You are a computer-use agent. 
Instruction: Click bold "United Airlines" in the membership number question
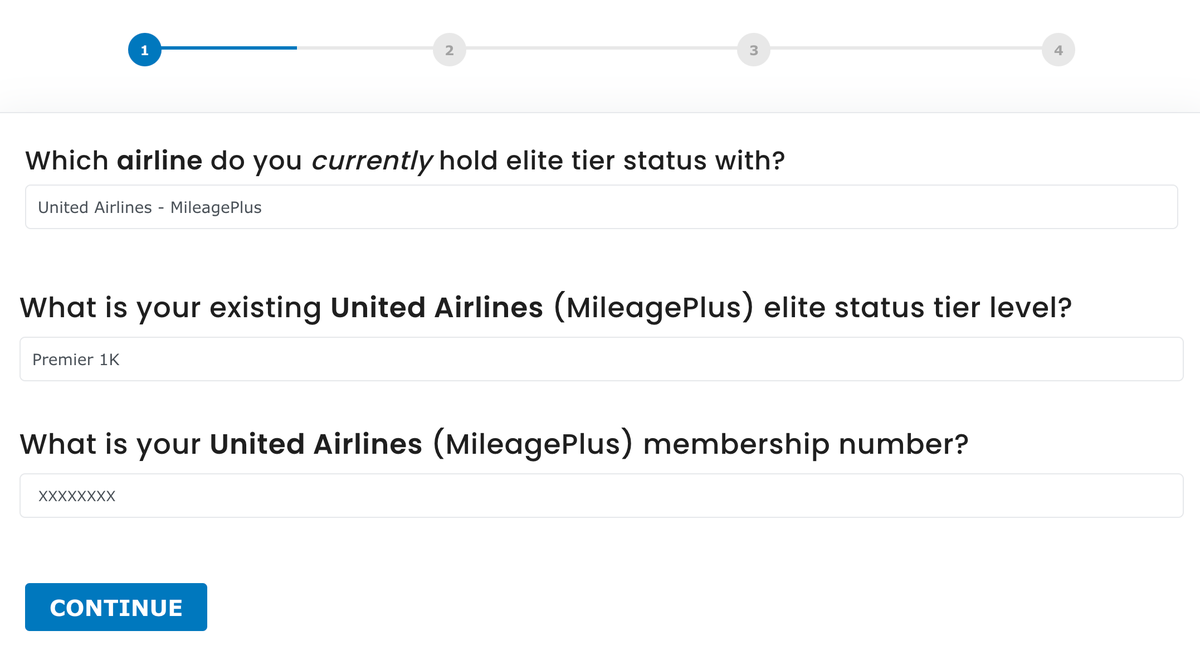(x=316, y=444)
